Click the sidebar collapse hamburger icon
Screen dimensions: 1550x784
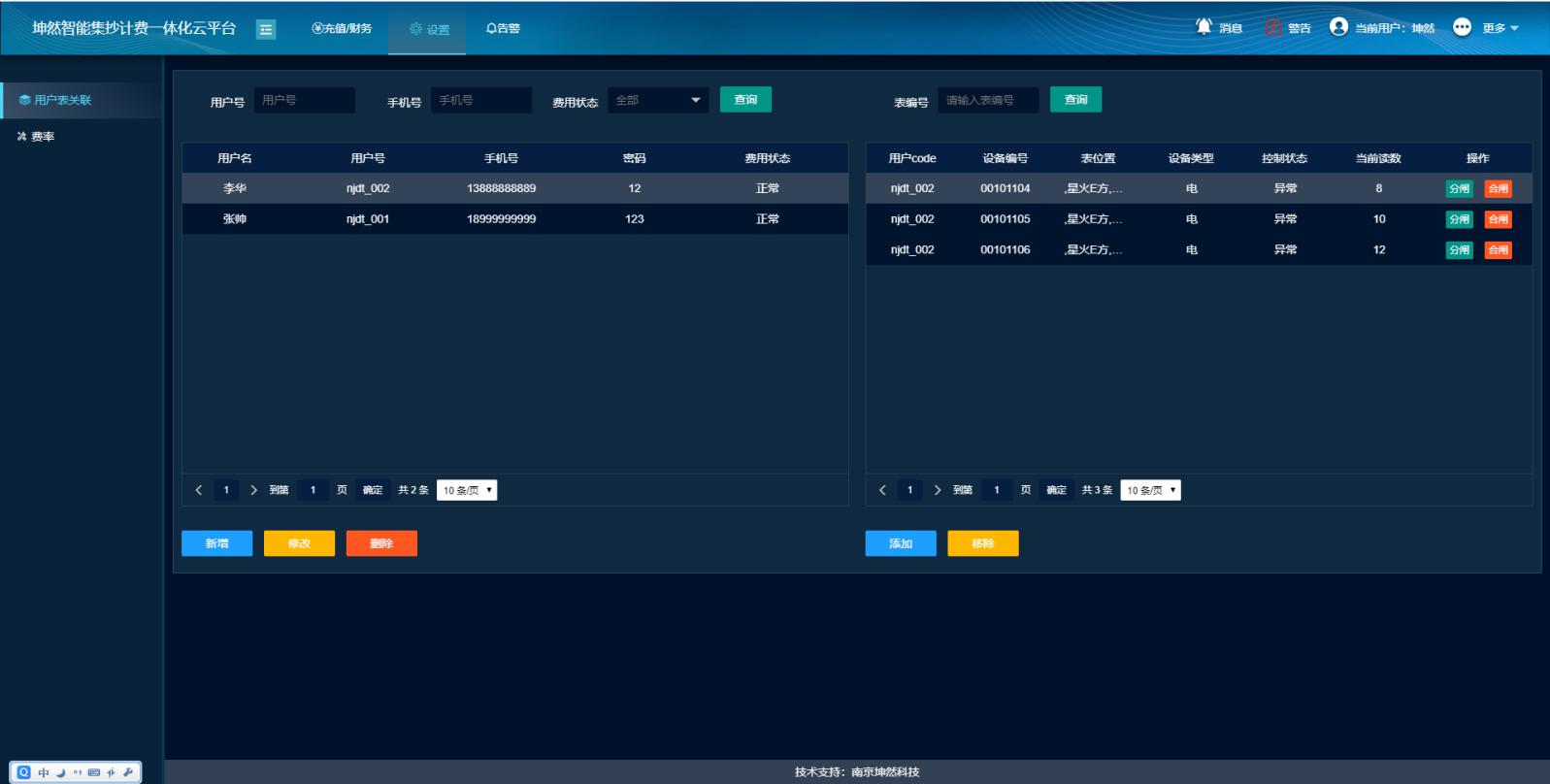point(266,29)
